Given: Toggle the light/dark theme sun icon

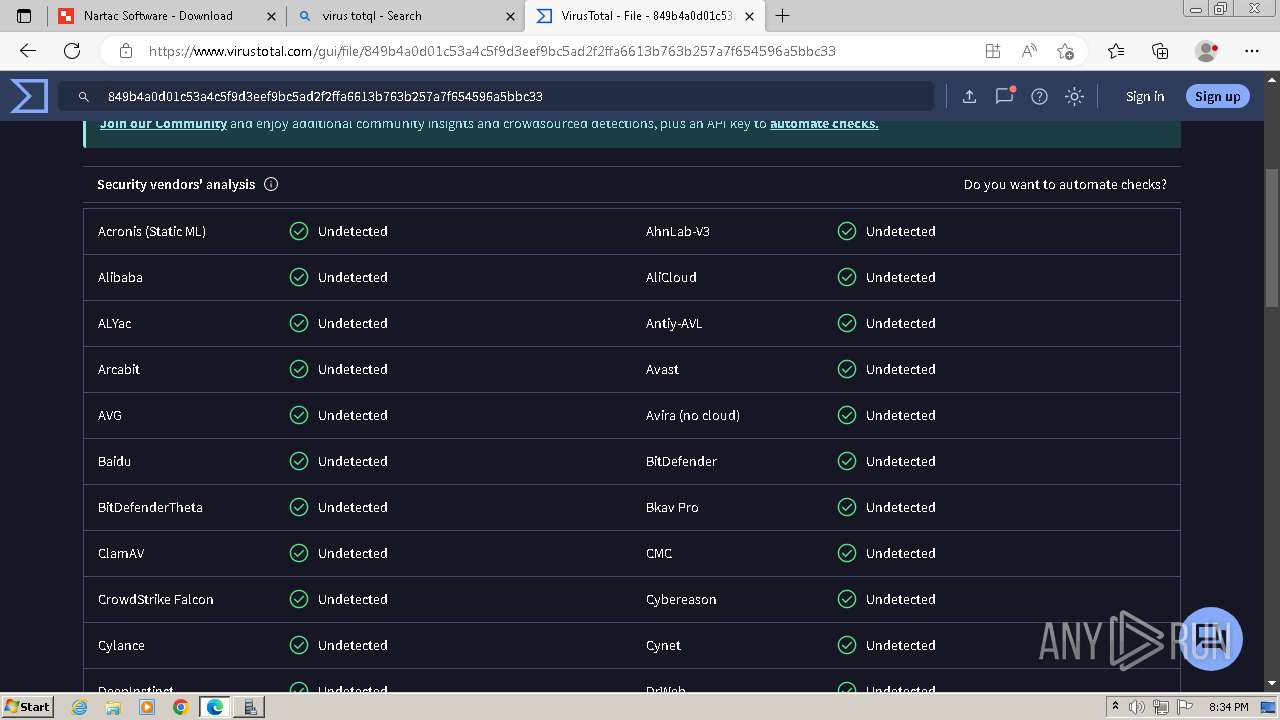Looking at the screenshot, I should pyautogui.click(x=1074, y=97).
